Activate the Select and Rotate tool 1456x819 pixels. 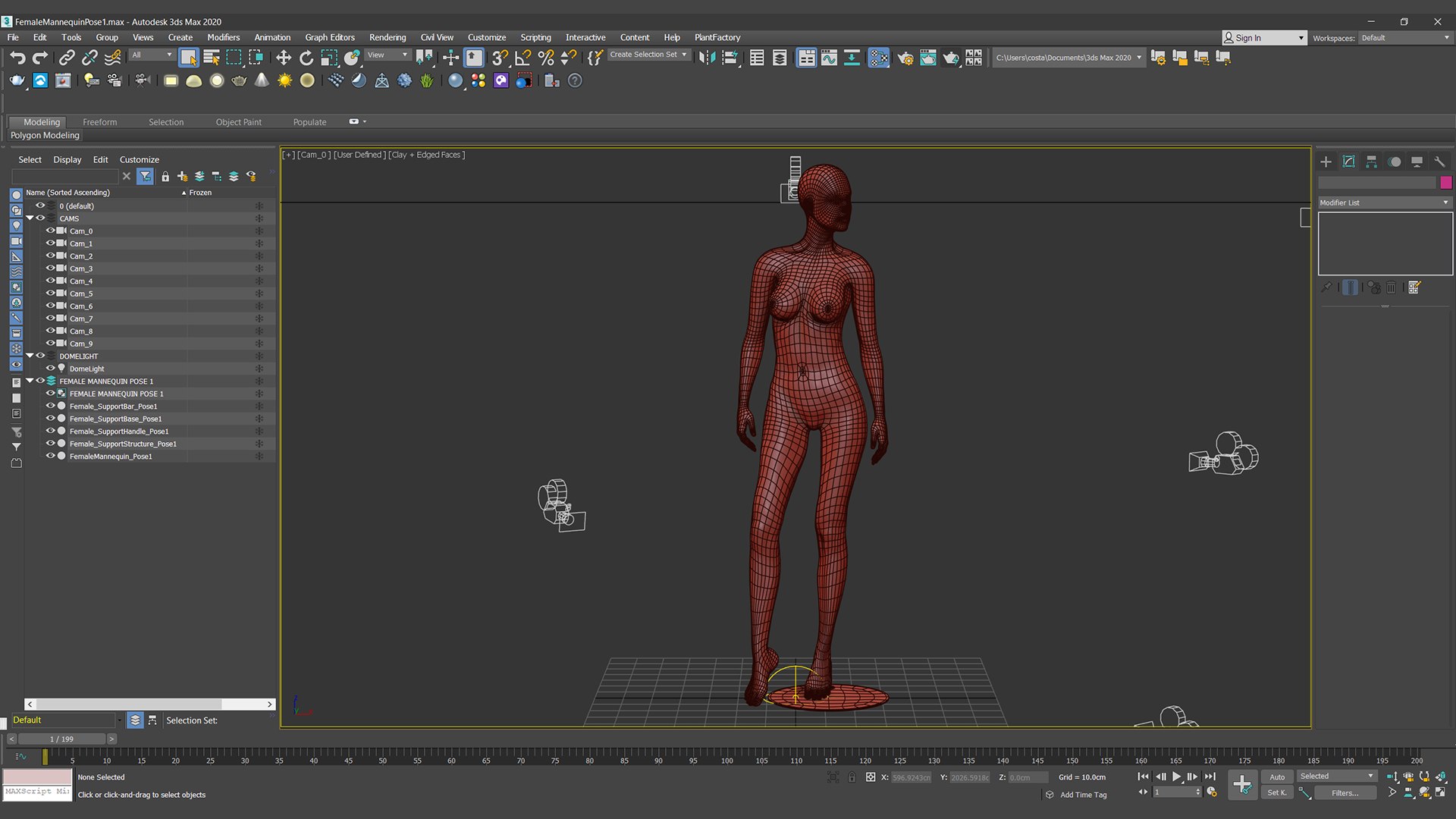coord(306,58)
